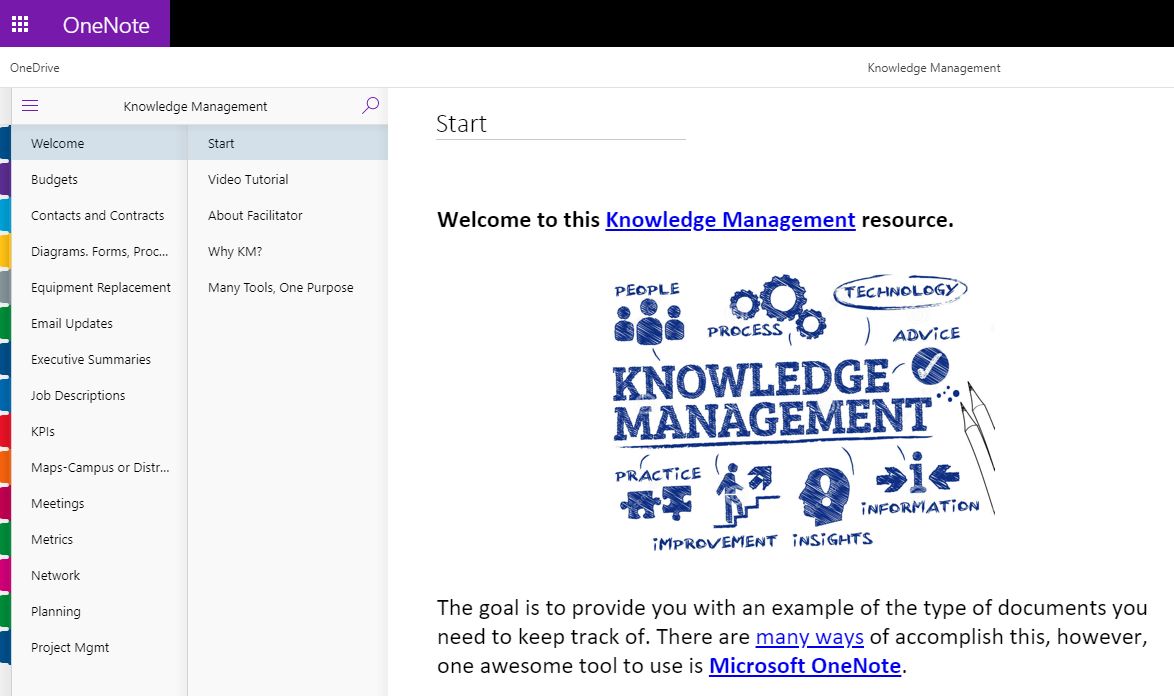Image resolution: width=1174 pixels, height=696 pixels.
Task: Open the Meetings section
Action: pos(99,503)
